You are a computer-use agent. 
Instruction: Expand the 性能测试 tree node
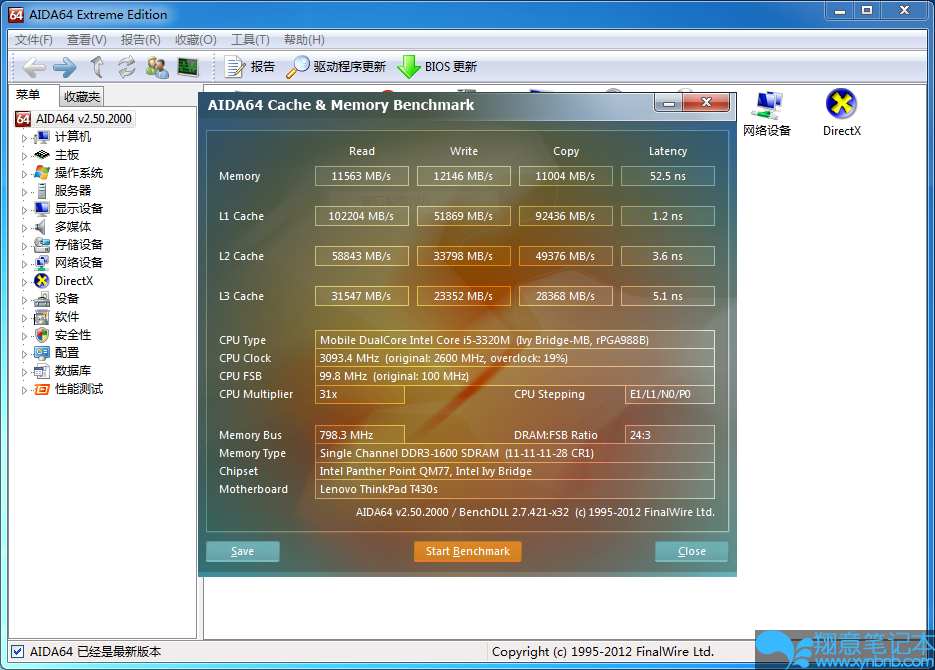tap(24, 390)
